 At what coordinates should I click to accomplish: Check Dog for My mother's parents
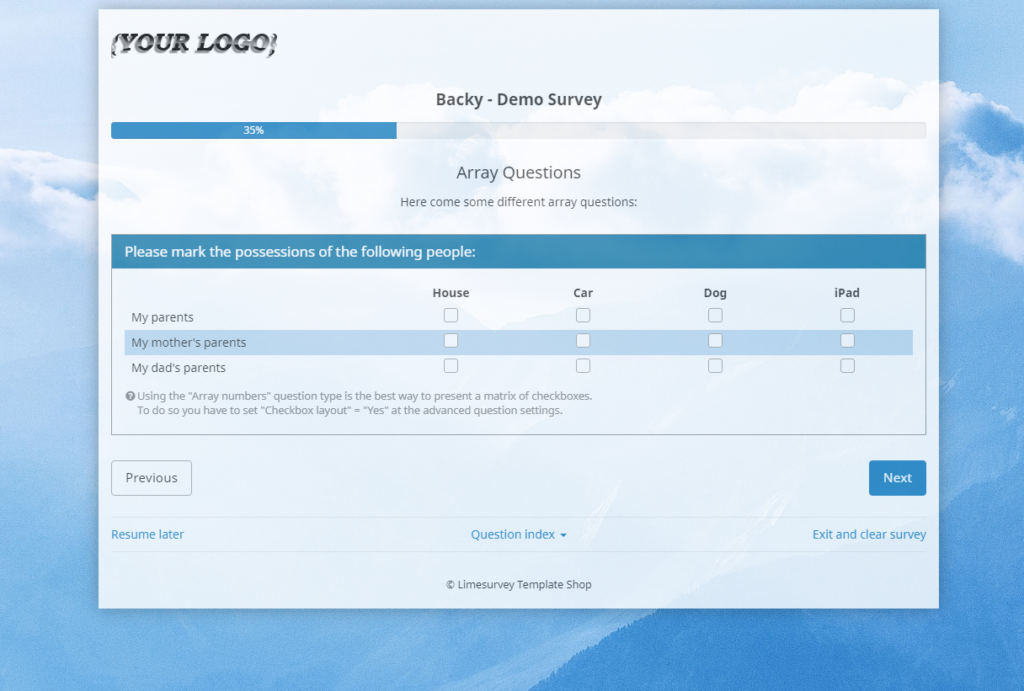pos(715,340)
